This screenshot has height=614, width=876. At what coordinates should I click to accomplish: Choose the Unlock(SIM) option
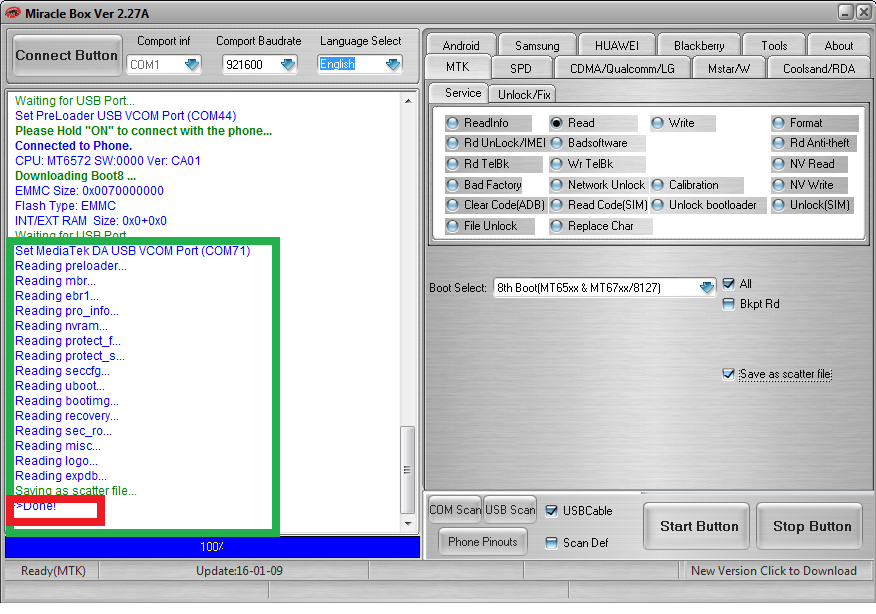813,205
